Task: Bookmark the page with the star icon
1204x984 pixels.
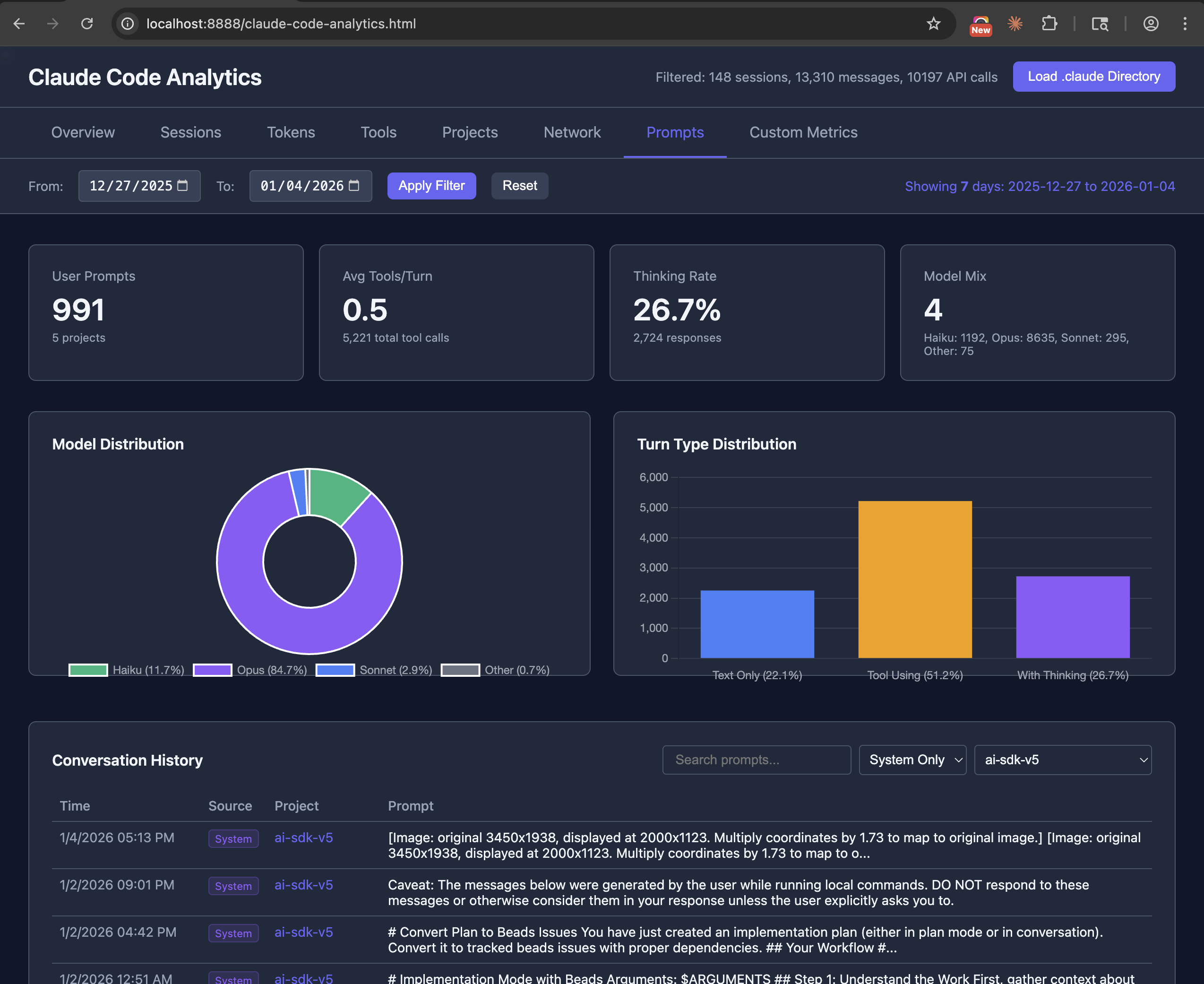Action: point(933,24)
